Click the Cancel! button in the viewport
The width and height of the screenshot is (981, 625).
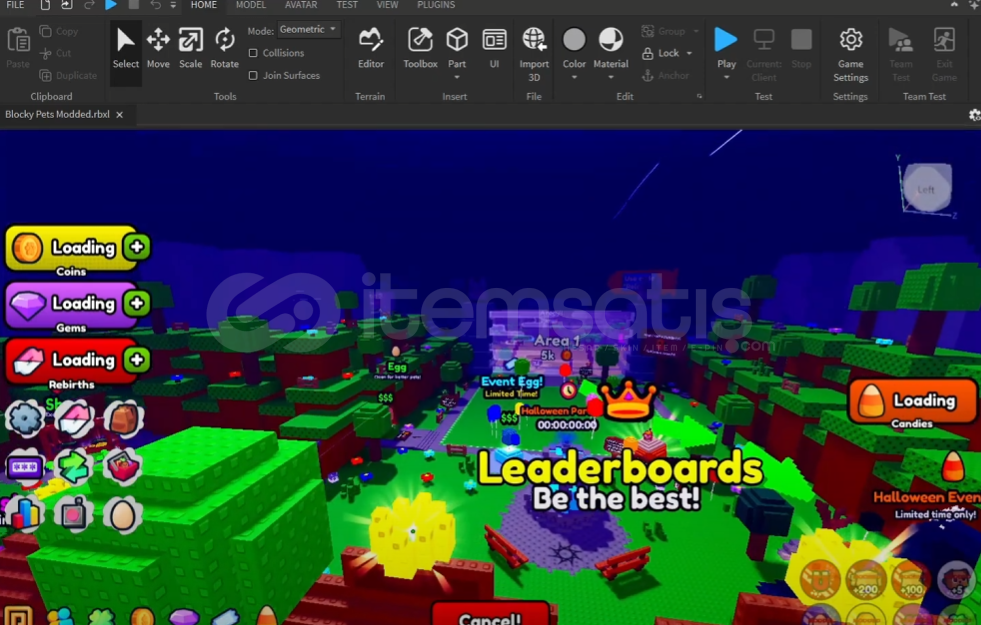click(490, 614)
